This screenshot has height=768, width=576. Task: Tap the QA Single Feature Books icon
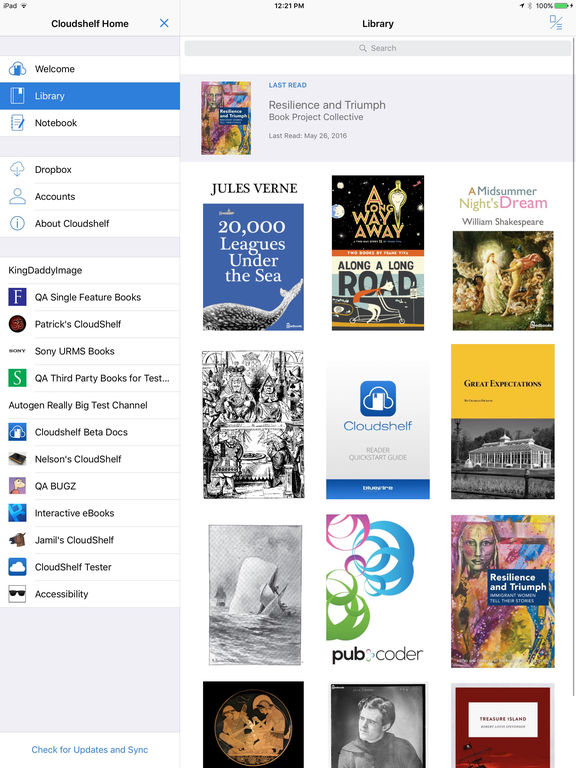coord(17,297)
